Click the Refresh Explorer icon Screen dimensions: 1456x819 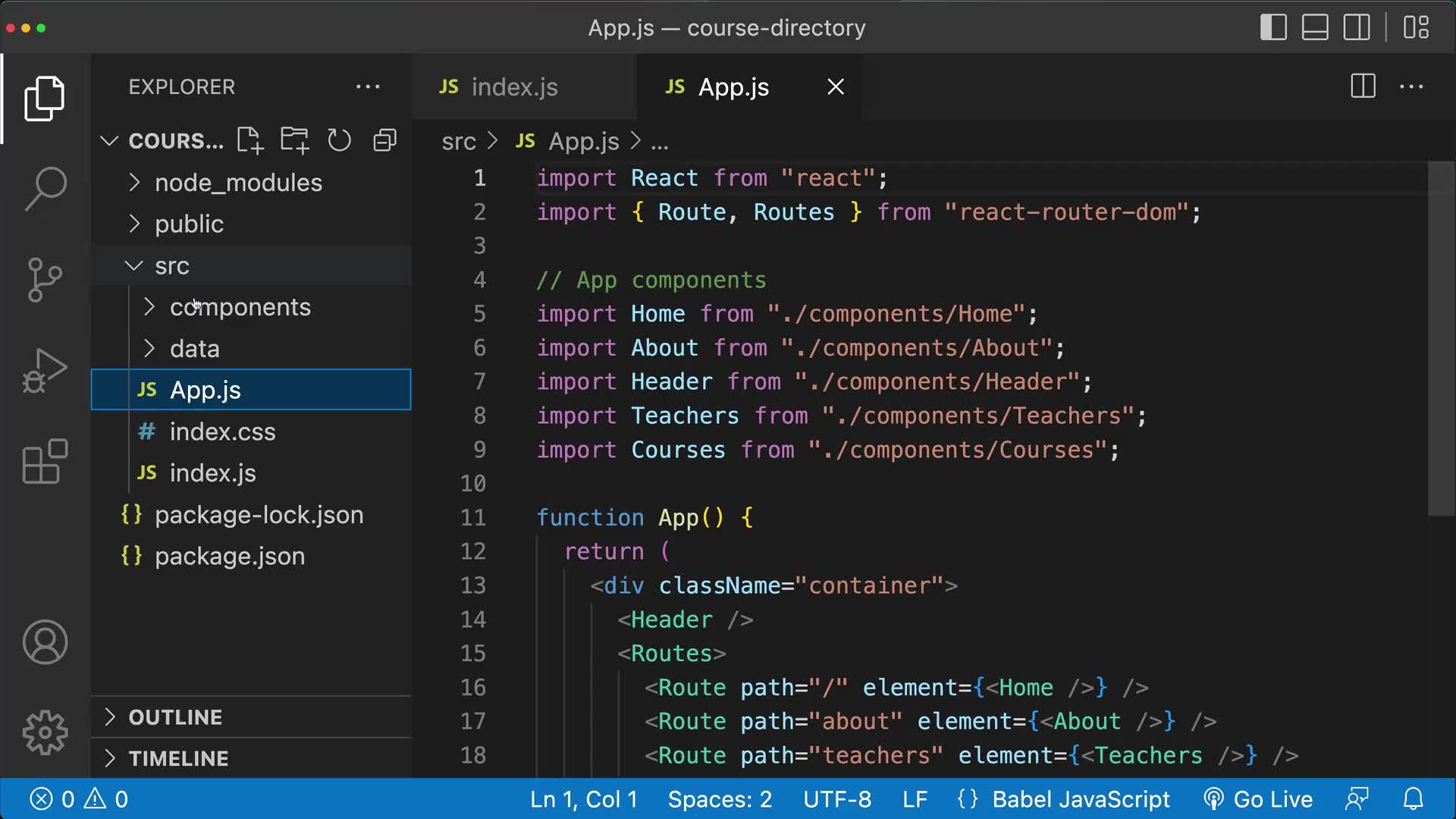pos(339,140)
